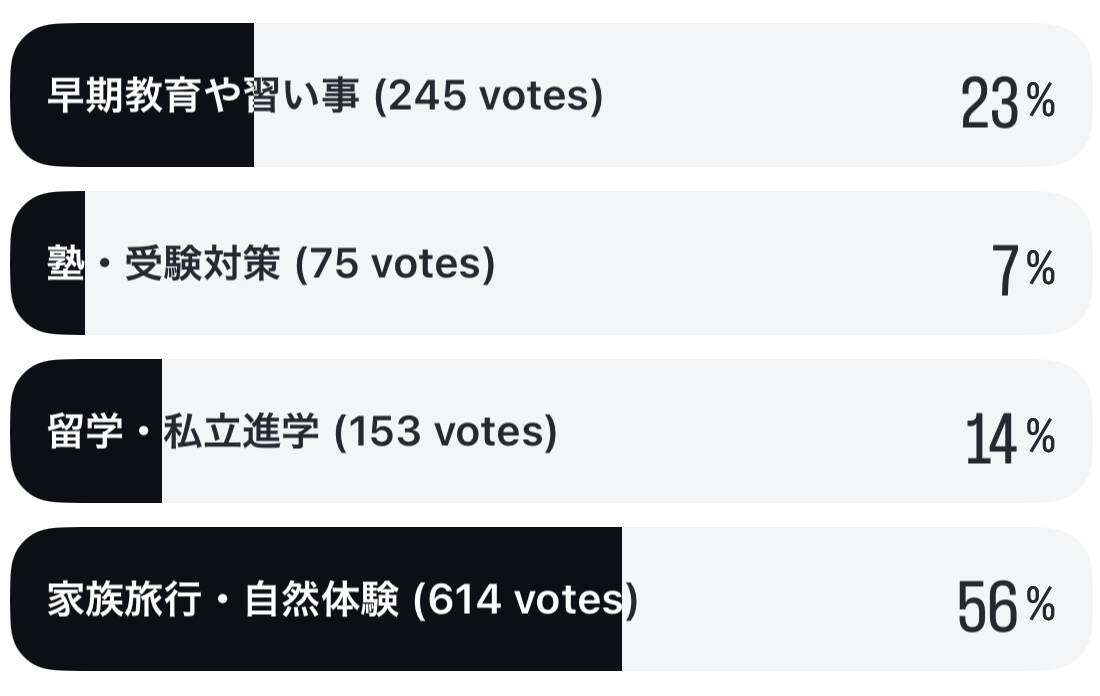This screenshot has height=696, width=1100.
Task: Click the 23% result percentage
Action: click(1007, 102)
